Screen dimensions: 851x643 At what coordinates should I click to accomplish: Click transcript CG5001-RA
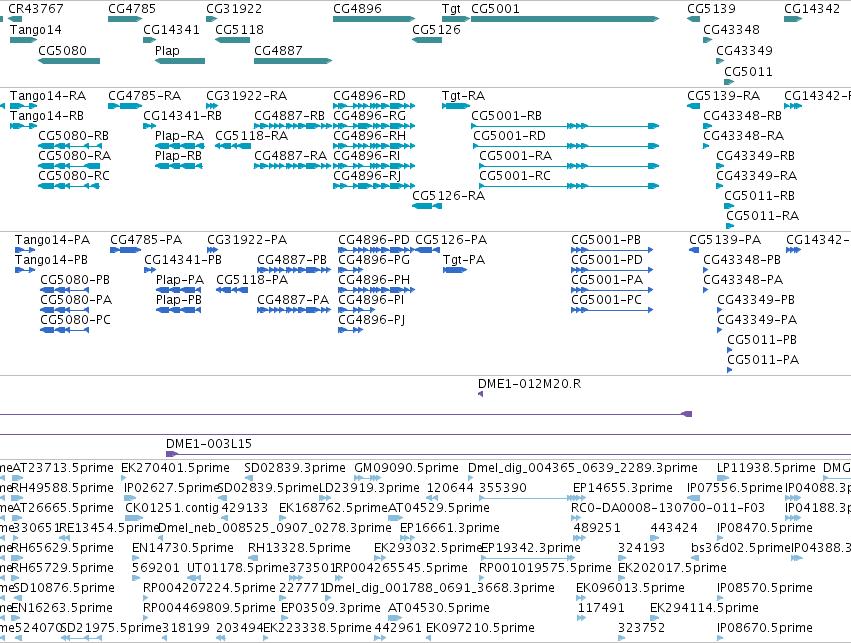[569, 166]
